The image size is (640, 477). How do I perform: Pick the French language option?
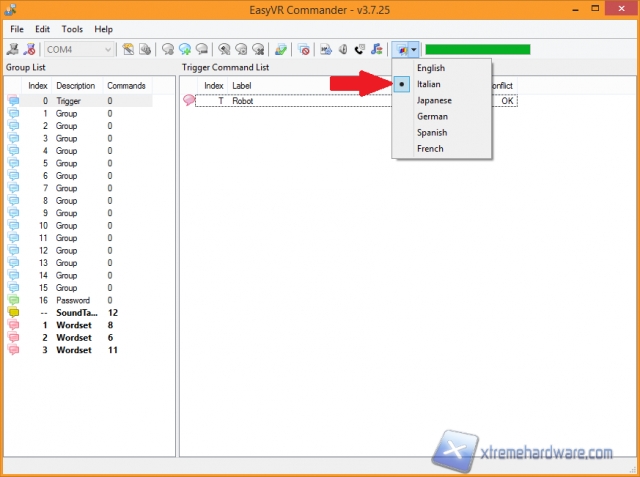[429, 148]
